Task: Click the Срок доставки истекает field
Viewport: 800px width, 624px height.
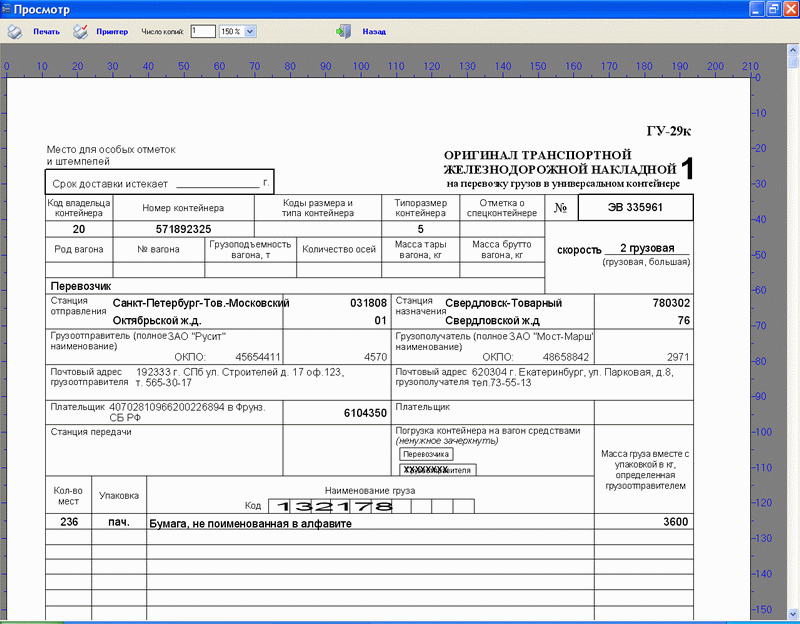Action: click(159, 182)
